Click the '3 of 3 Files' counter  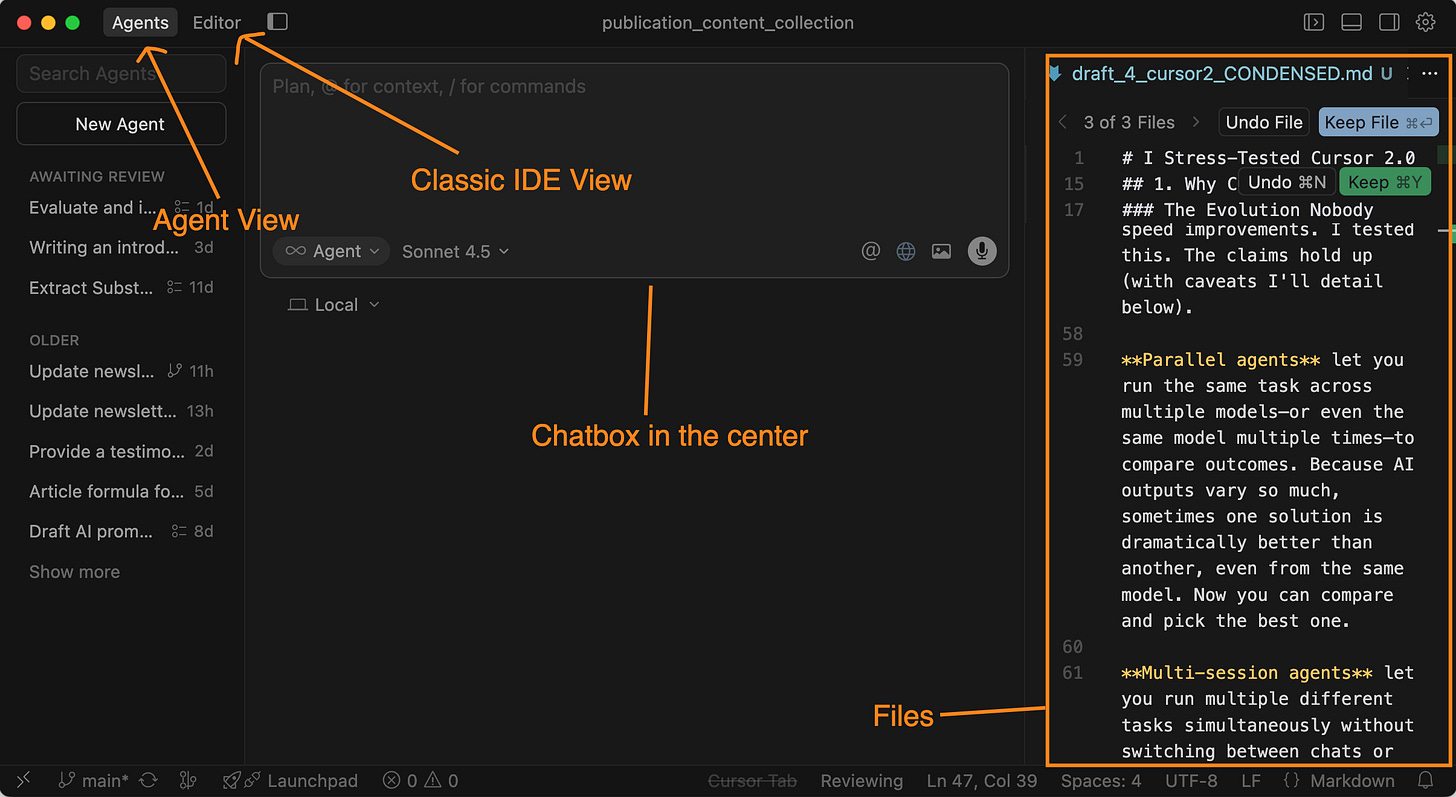coord(1129,122)
